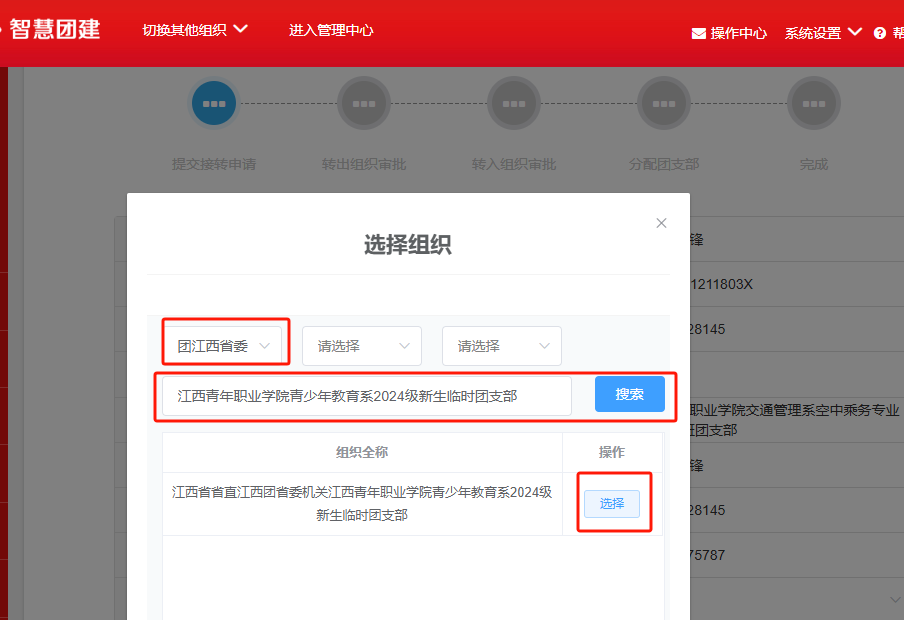Open the third 请选择 dropdown
Screen dimensions: 904x620
tap(502, 346)
